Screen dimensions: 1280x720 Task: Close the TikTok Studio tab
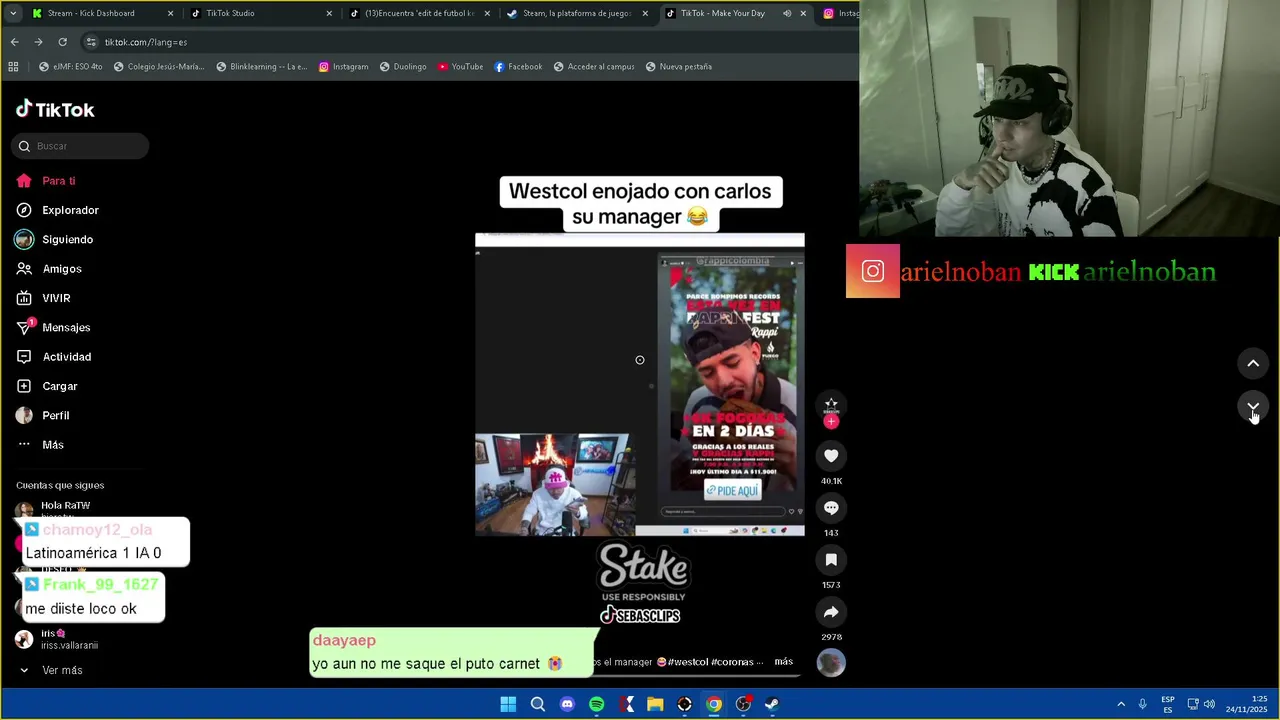tap(329, 13)
